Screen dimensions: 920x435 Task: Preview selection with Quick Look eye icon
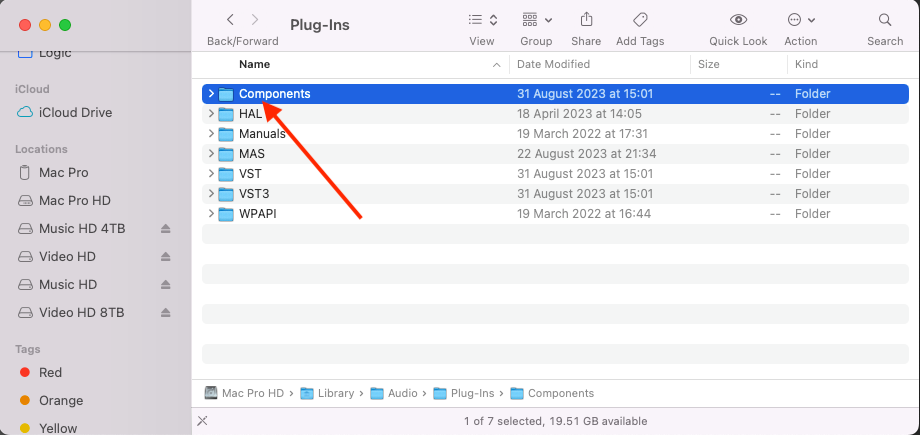738,20
